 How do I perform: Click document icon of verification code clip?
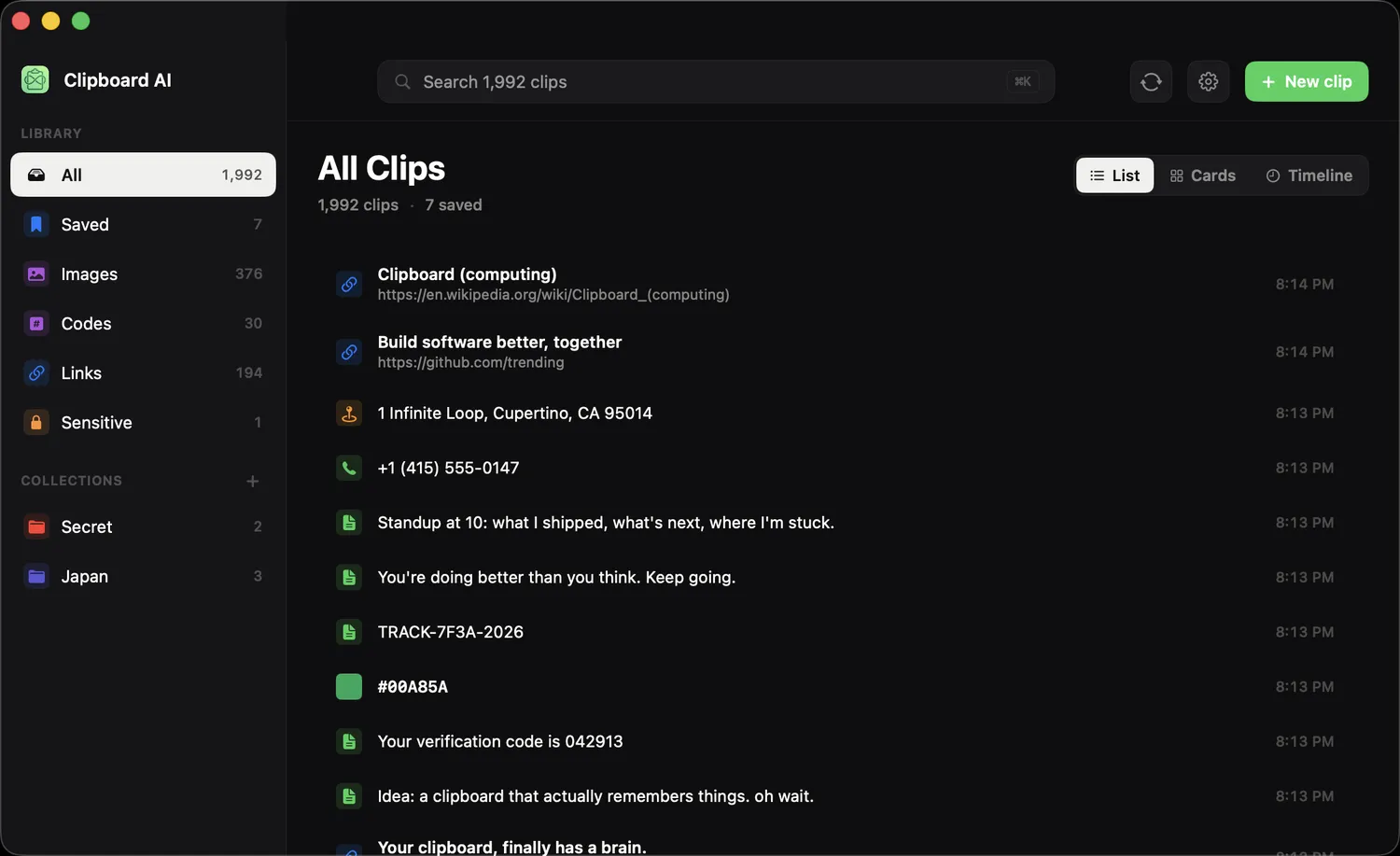coord(349,741)
